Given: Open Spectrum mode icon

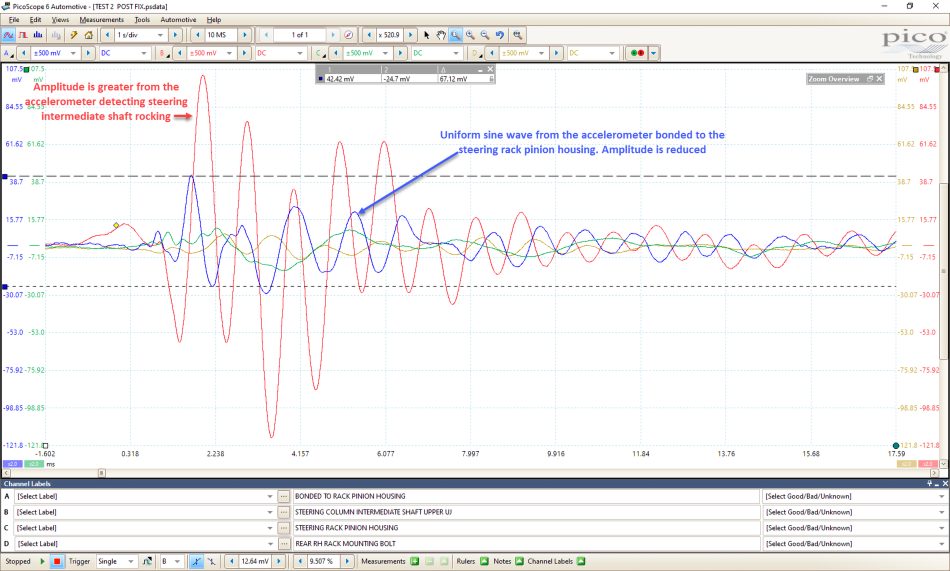Looking at the screenshot, I should pyautogui.click(x=38, y=35).
